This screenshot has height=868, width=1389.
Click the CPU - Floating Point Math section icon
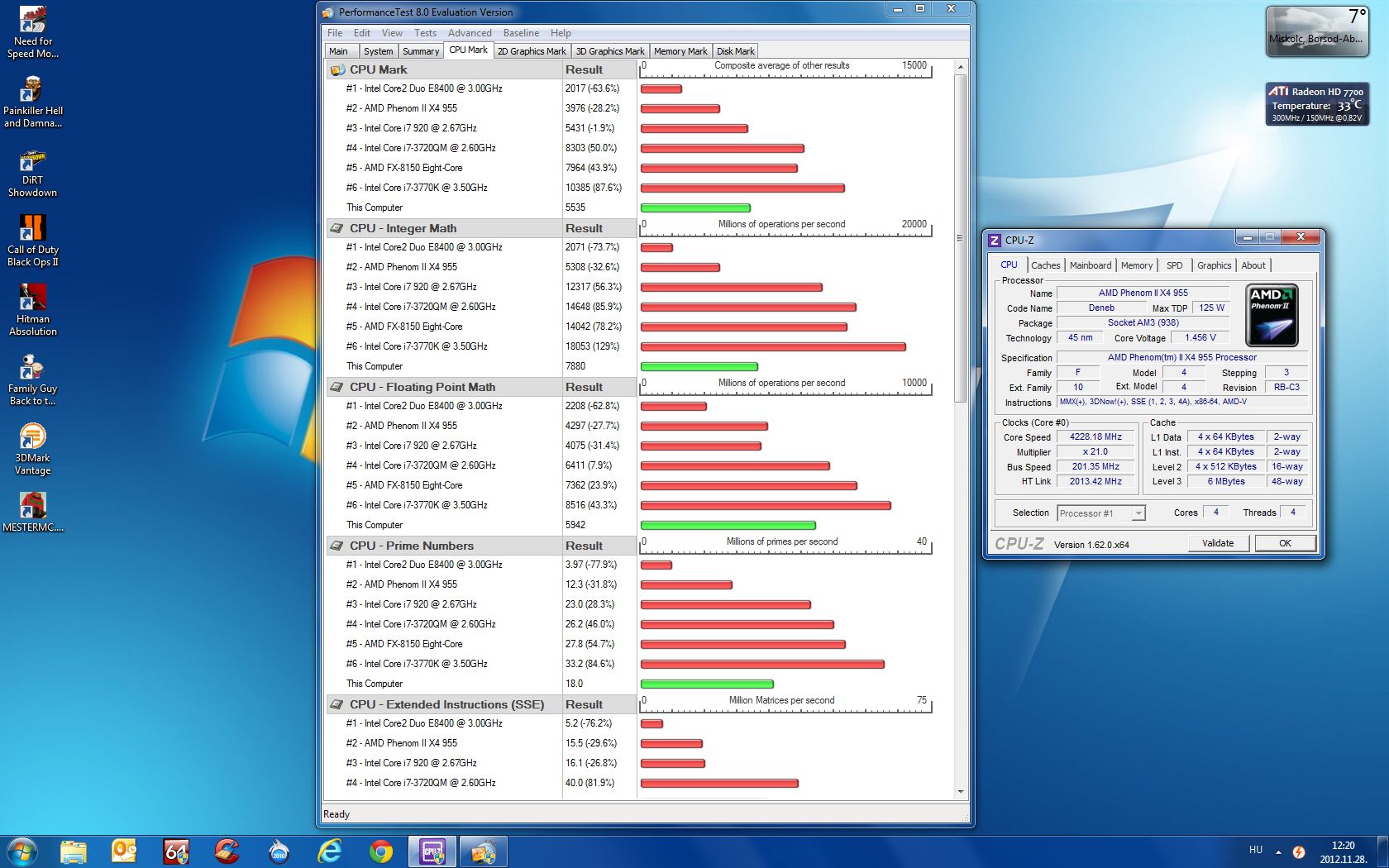[x=337, y=388]
